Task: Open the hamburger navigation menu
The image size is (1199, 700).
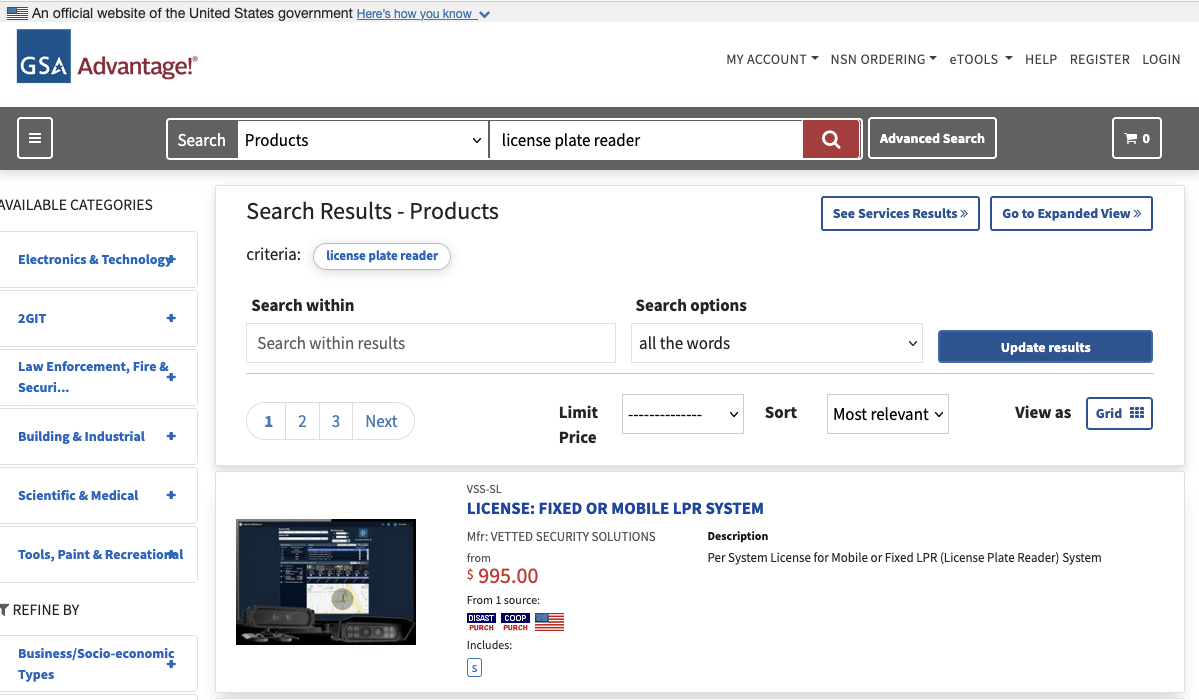Action: pos(34,137)
